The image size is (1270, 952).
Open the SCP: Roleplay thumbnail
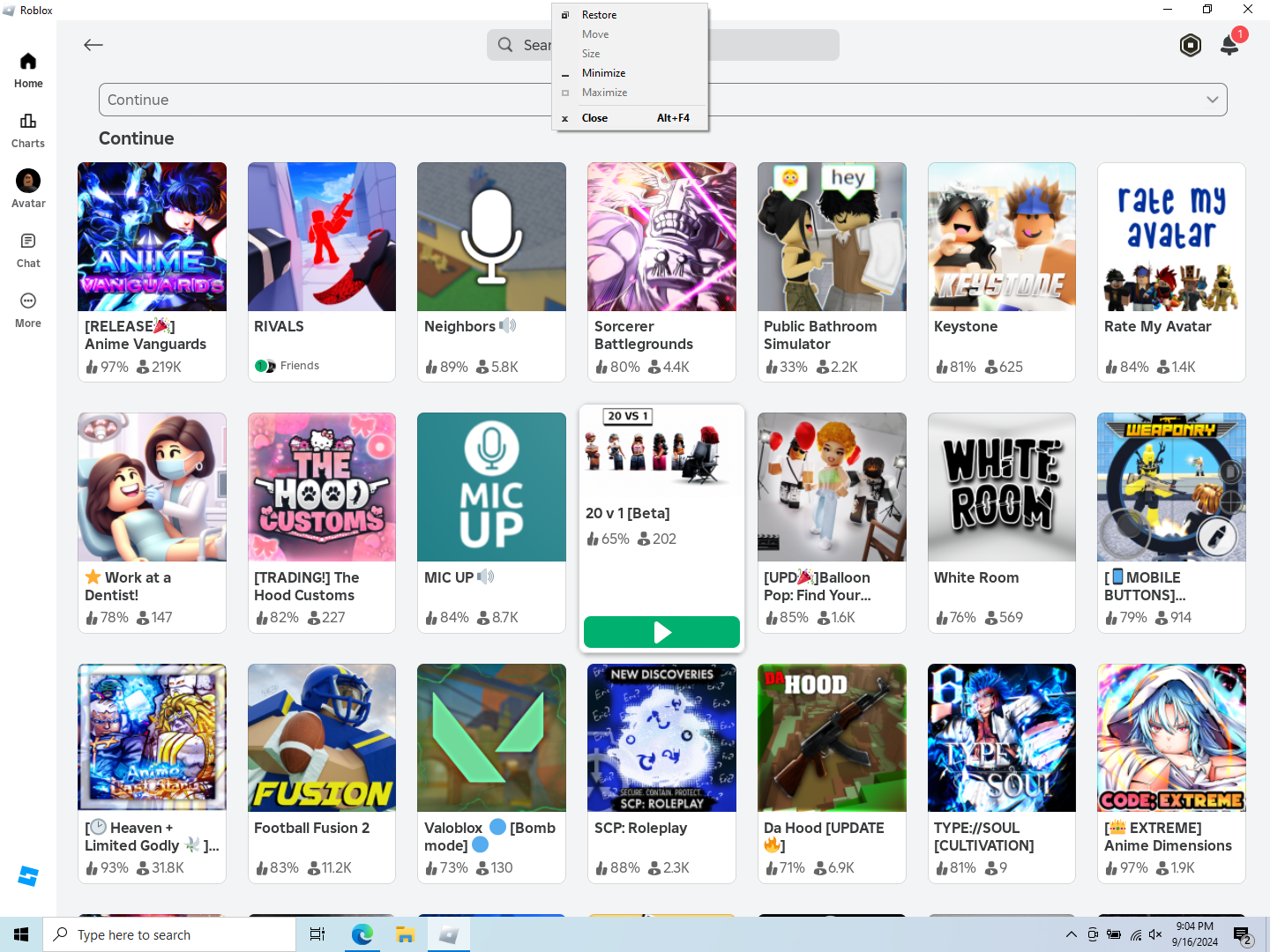pyautogui.click(x=661, y=738)
